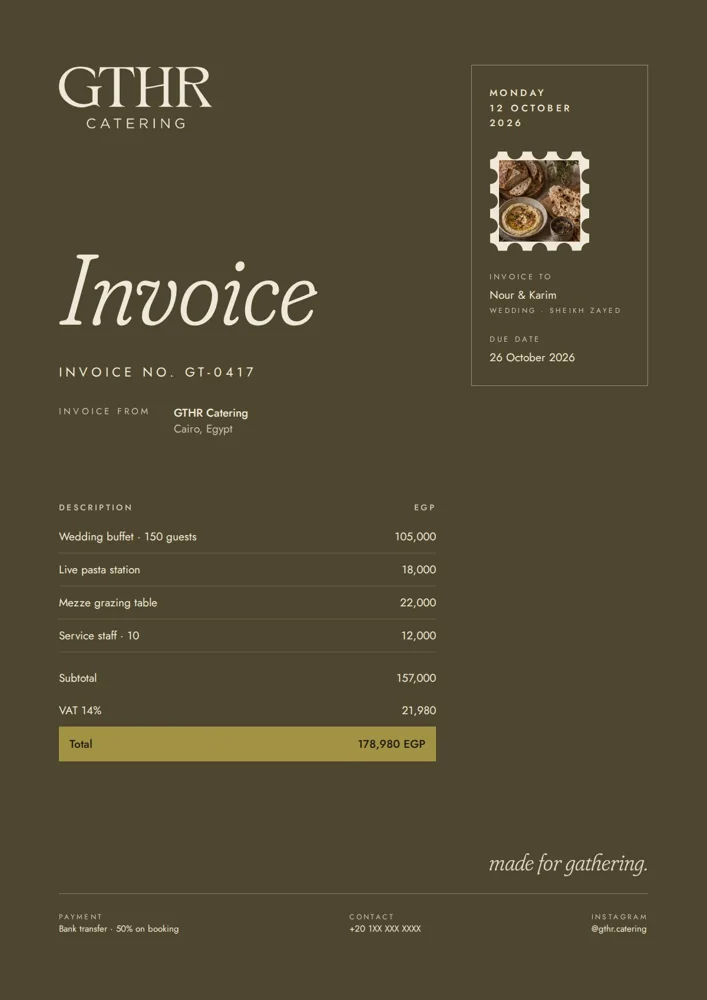Open the food stamp photo thumbnail
The height and width of the screenshot is (1000, 707).
539,201
